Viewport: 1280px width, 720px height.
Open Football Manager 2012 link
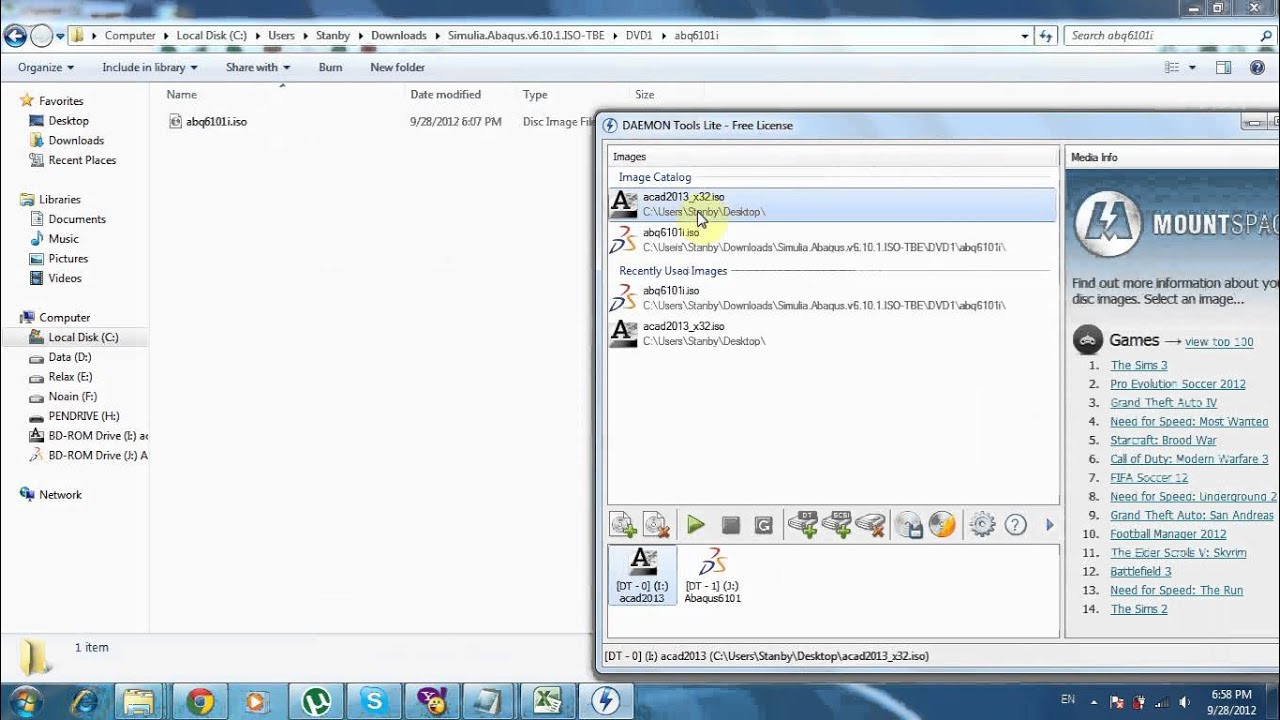click(x=1168, y=534)
